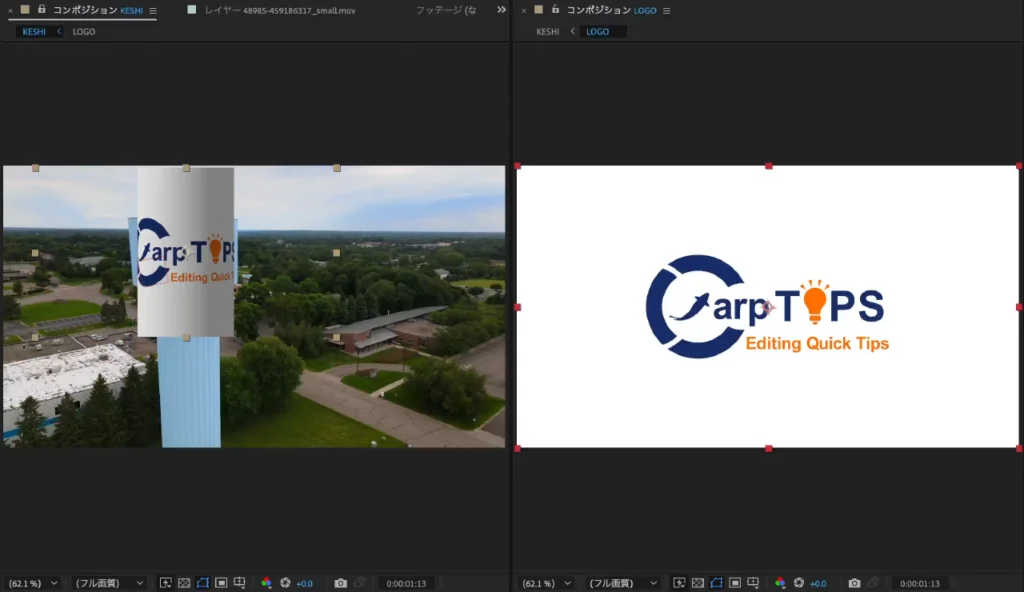Viewport: 1024px width, 592px height.
Task: Click the color label square of the LOGO composition tab
Action: point(538,10)
